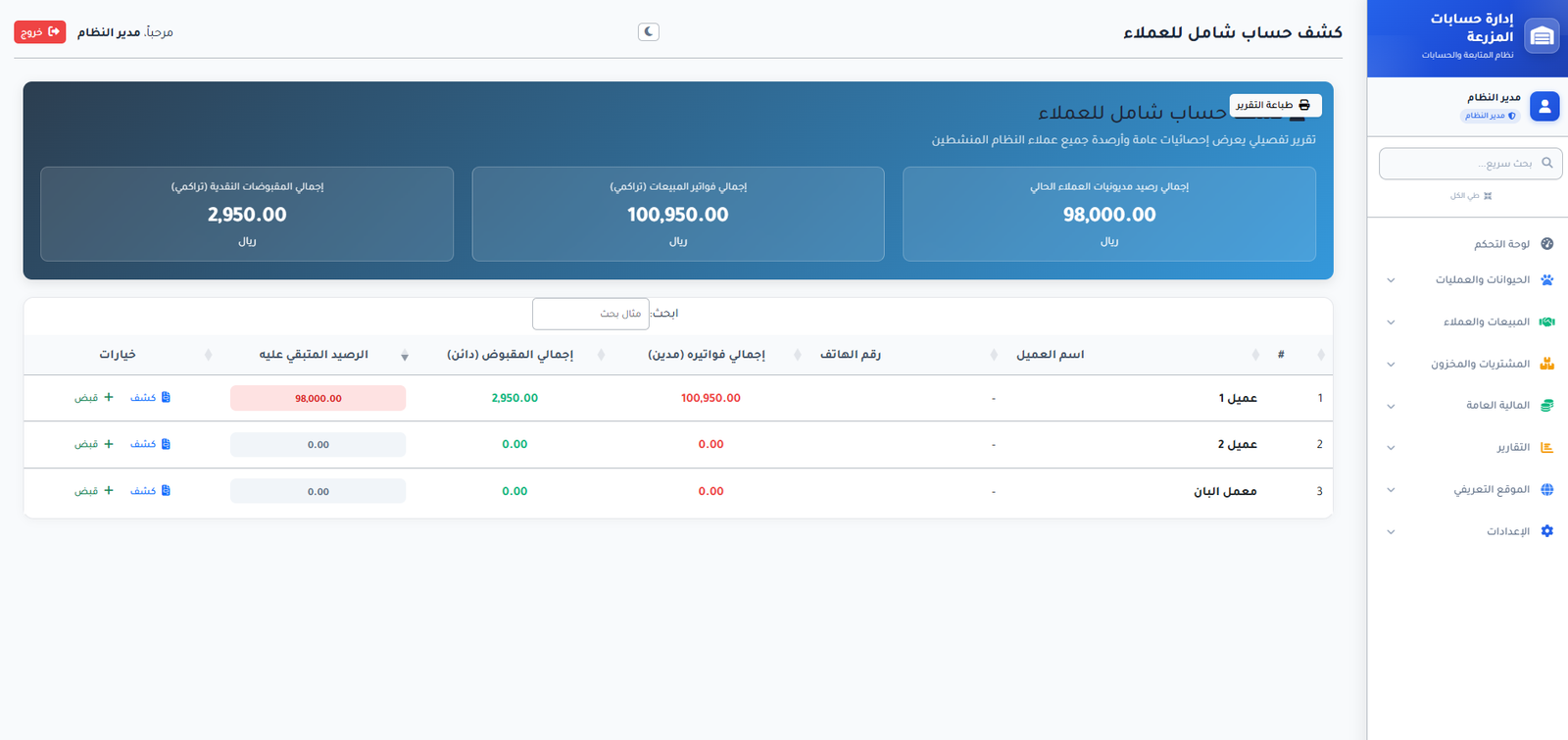Click مدير النظام role badge in sidebar
The image size is (1568, 740).
pyautogui.click(x=1491, y=116)
